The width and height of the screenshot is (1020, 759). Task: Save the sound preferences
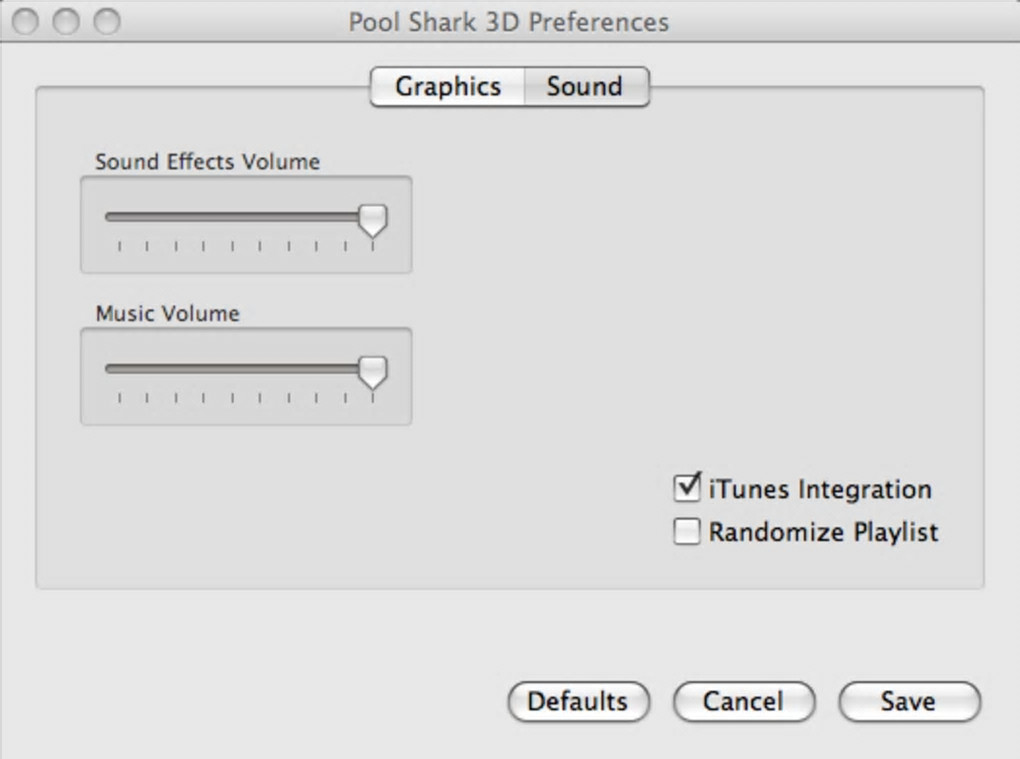coord(908,702)
